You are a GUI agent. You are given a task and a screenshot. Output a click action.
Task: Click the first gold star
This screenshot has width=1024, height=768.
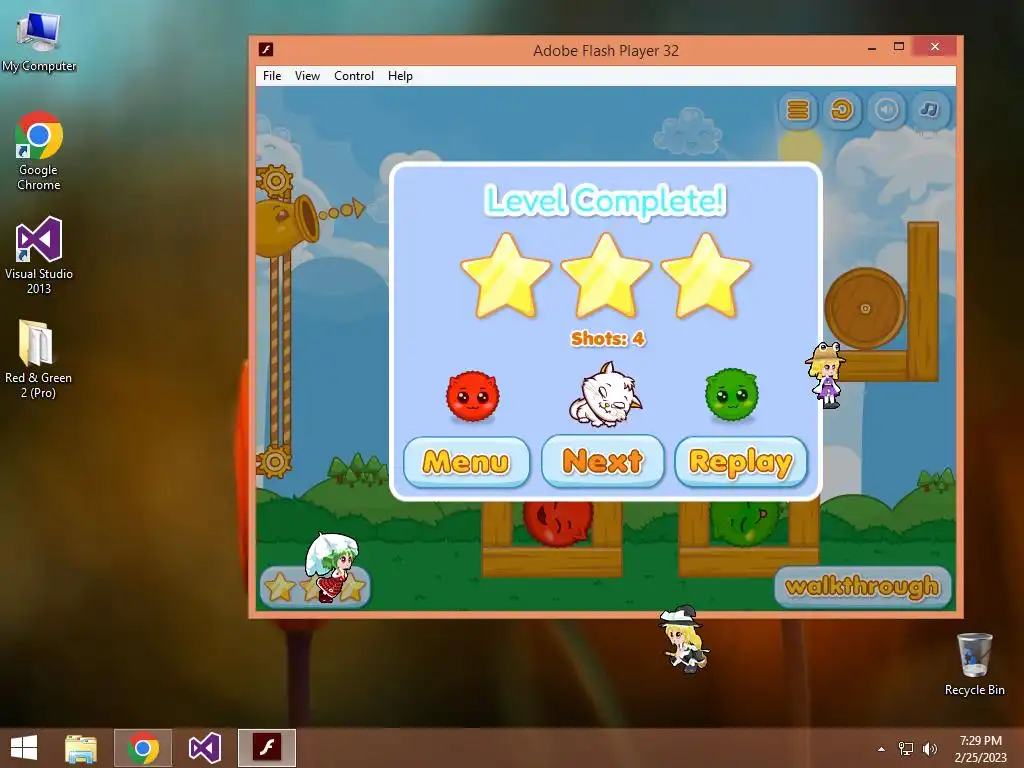click(x=505, y=276)
